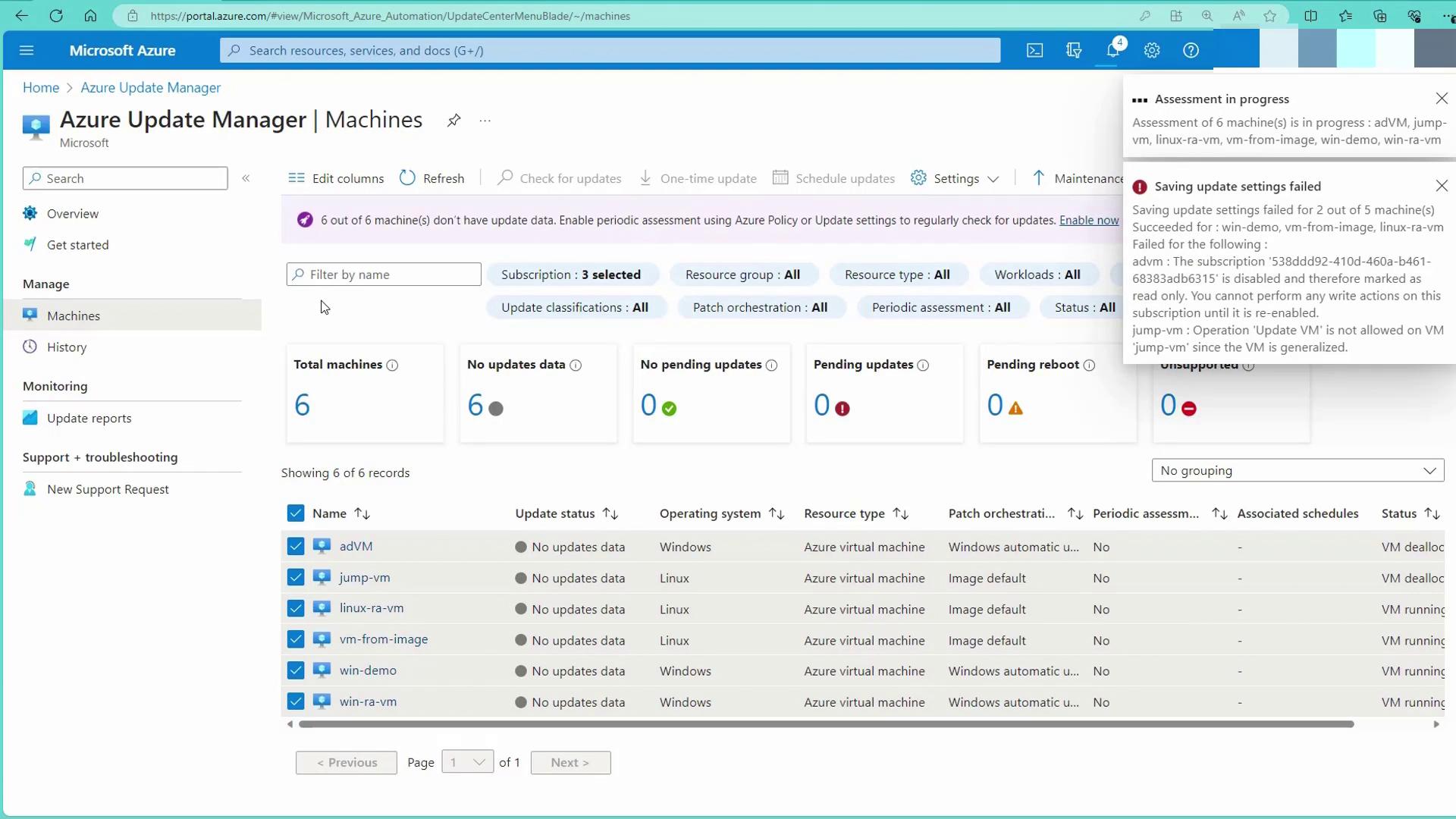The width and height of the screenshot is (1456, 819).
Task: Open the Resource type filter pill
Action: (897, 275)
